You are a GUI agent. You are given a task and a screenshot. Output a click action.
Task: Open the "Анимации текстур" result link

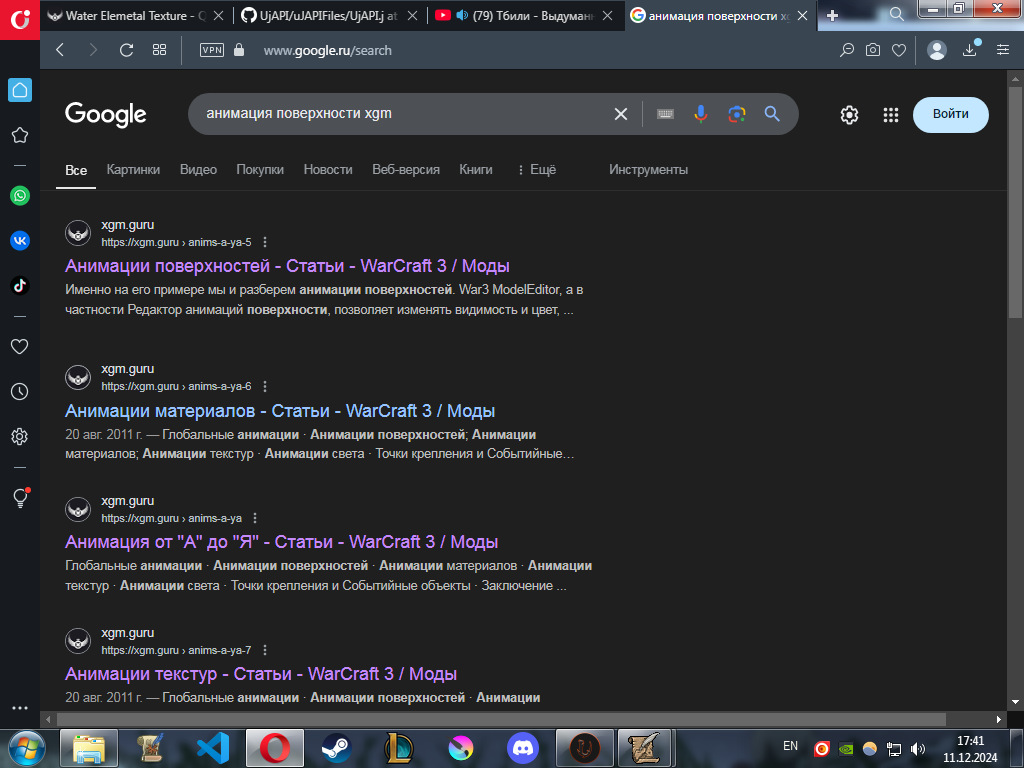[x=261, y=674]
